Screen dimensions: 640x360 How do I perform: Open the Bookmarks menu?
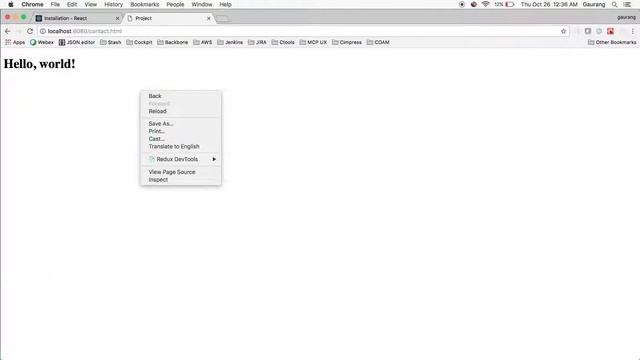[144, 4]
